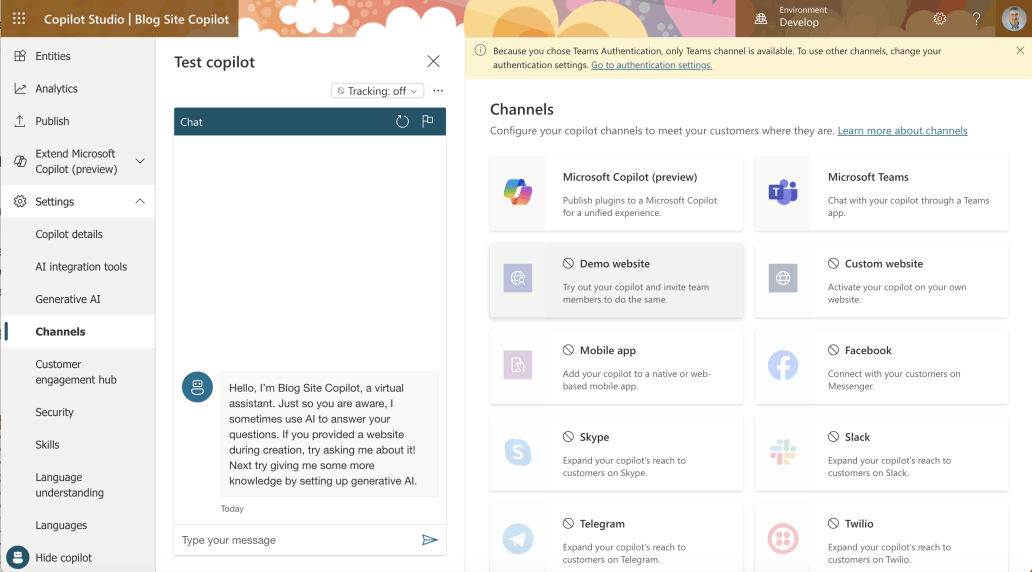Click the flag icon in Chat header

428,120
